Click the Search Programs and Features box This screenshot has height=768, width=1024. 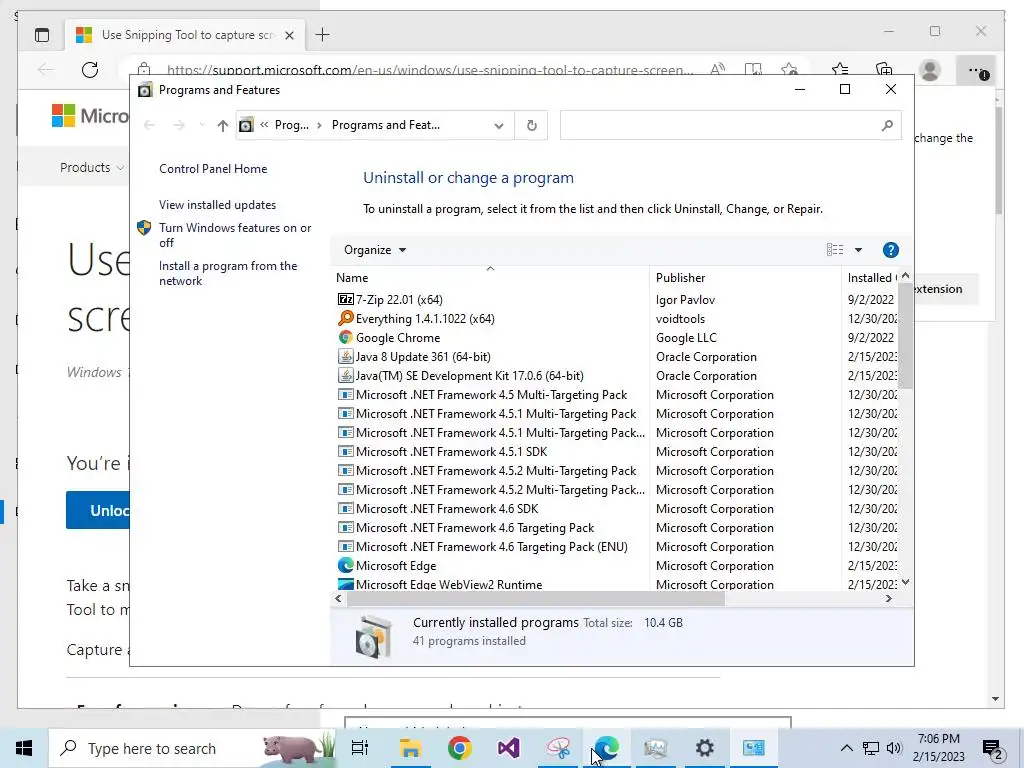(731, 125)
